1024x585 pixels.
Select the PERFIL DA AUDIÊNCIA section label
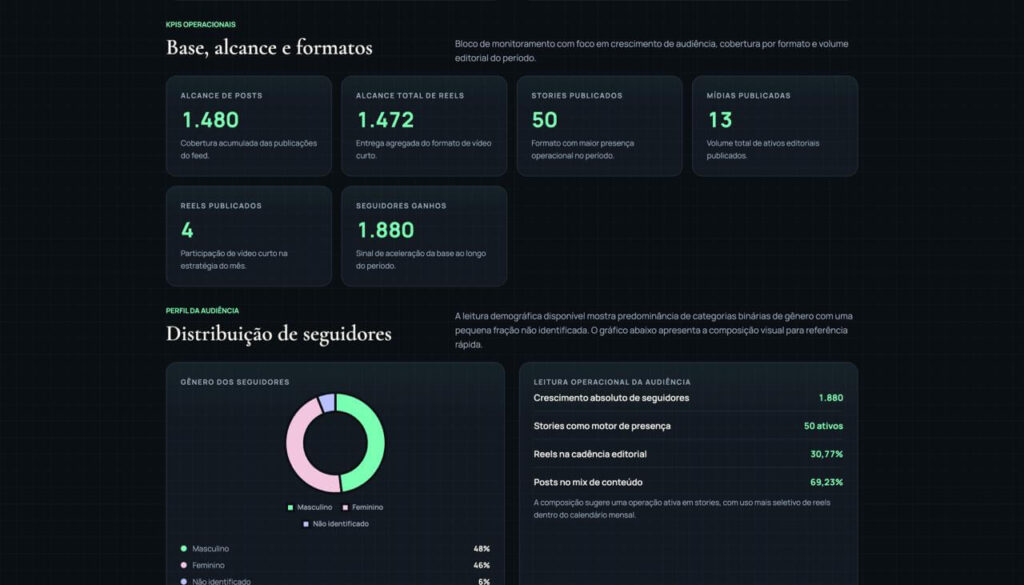(x=202, y=311)
